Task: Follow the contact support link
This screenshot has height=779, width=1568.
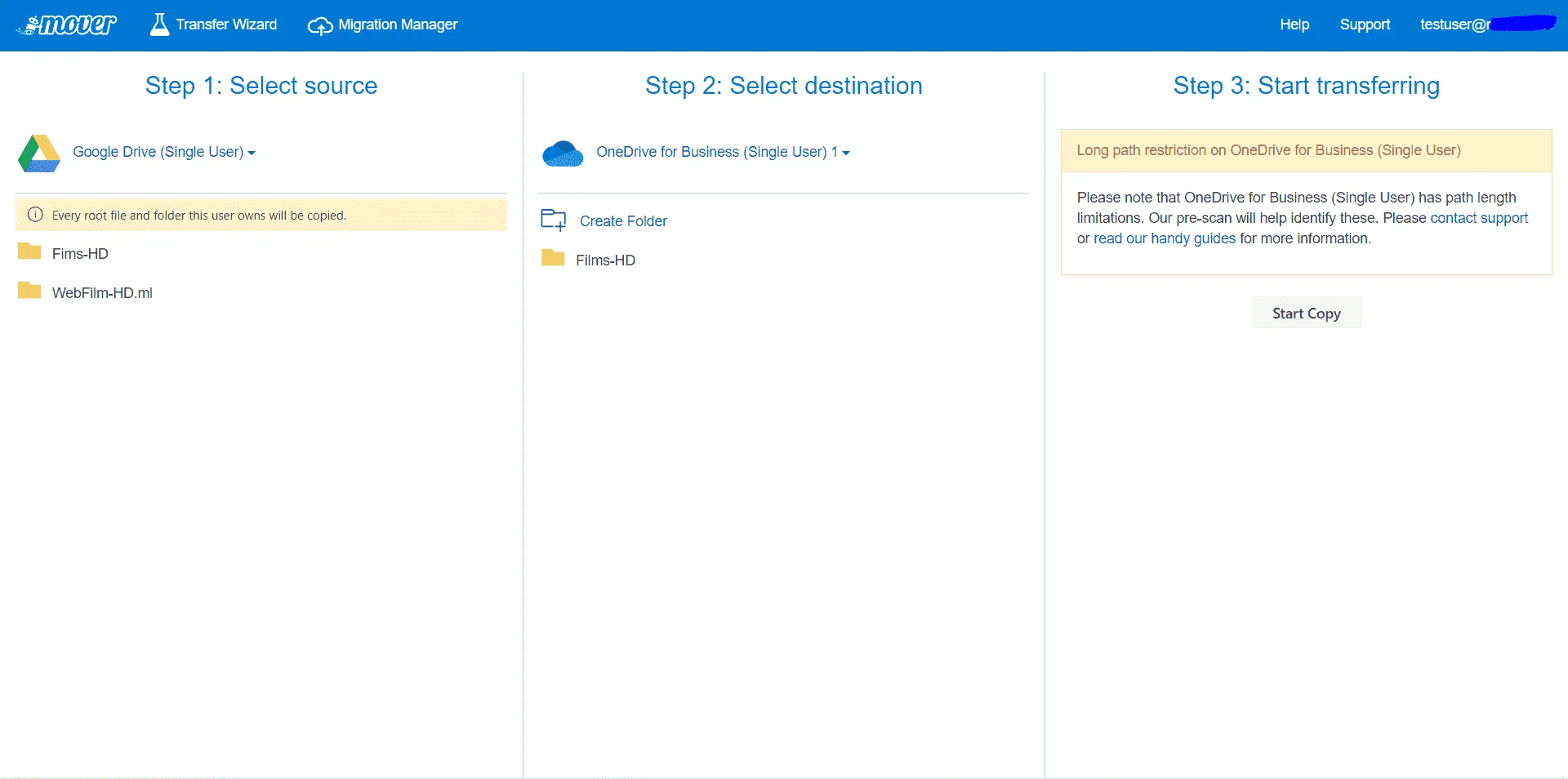Action: [x=1478, y=218]
